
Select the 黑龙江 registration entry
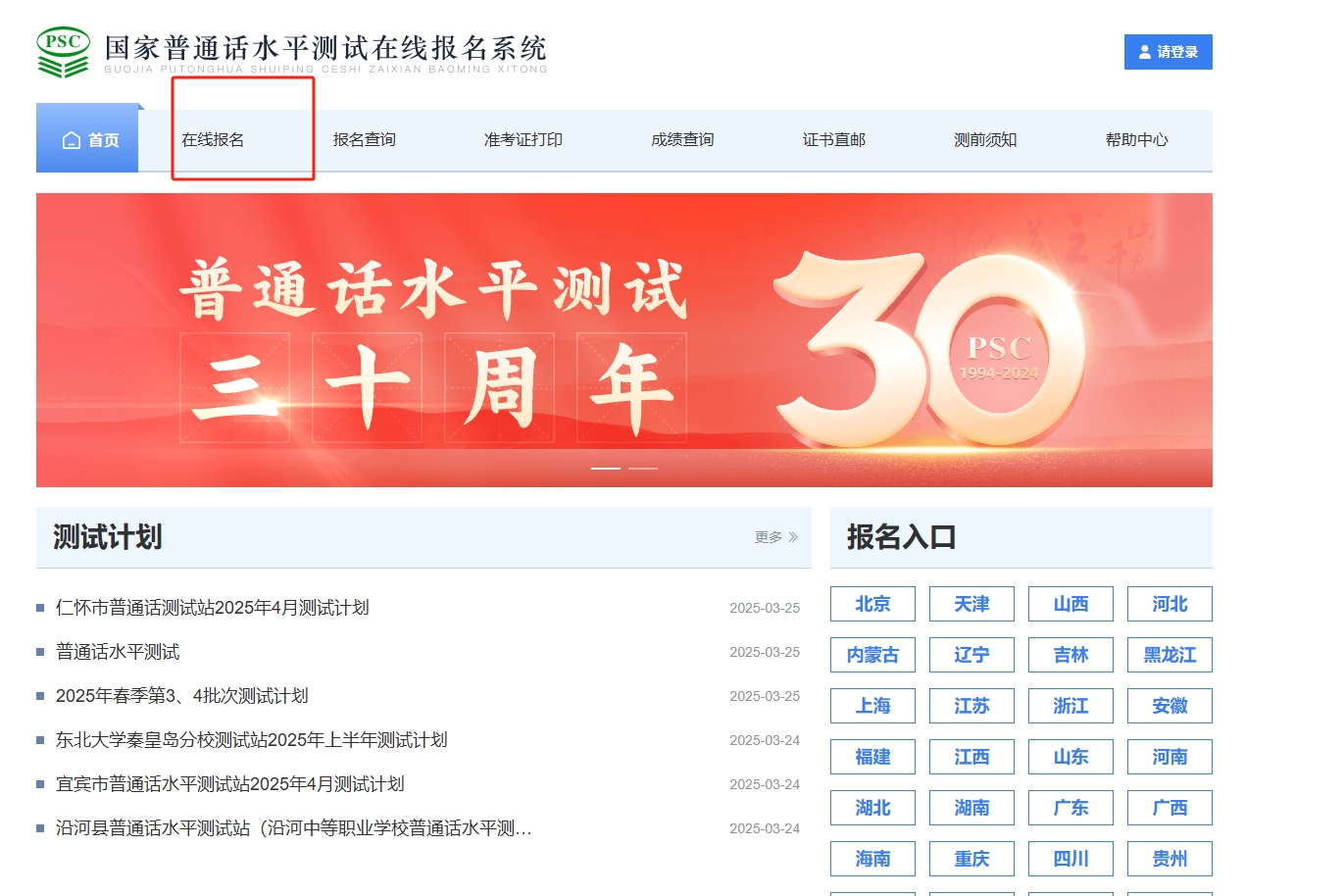point(1169,655)
